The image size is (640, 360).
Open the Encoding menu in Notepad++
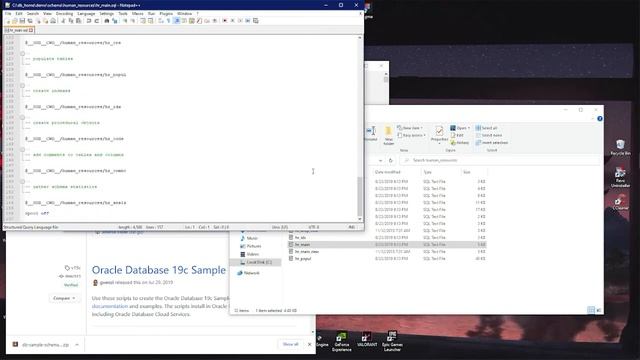point(64,13)
